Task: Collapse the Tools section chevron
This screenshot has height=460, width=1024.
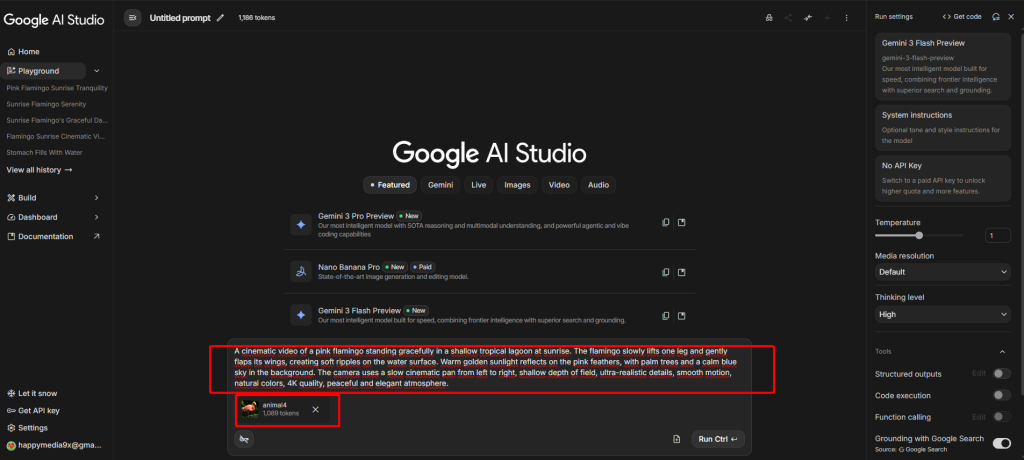Action: pos(1003,352)
